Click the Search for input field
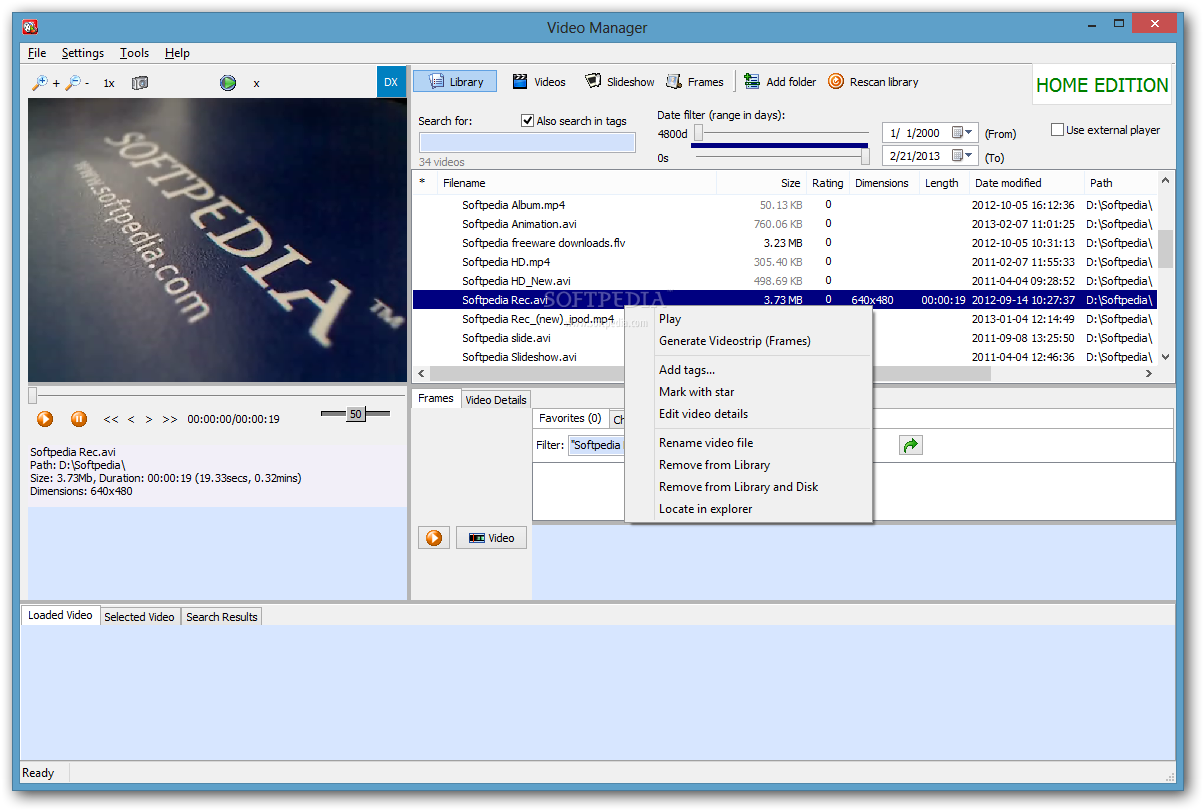The width and height of the screenshot is (1204, 811). pyautogui.click(x=527, y=143)
